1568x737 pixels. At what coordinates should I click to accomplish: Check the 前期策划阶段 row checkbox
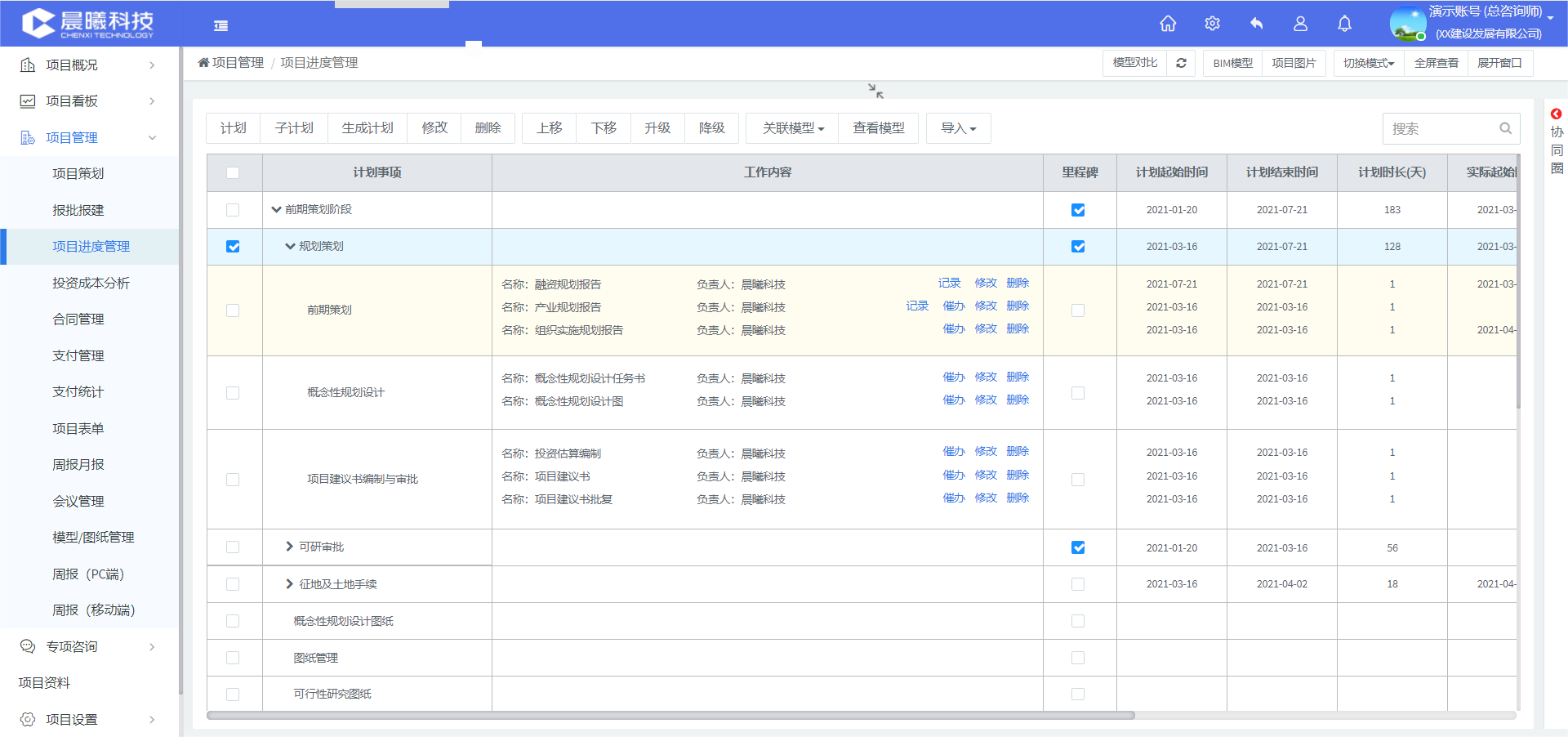(x=233, y=210)
